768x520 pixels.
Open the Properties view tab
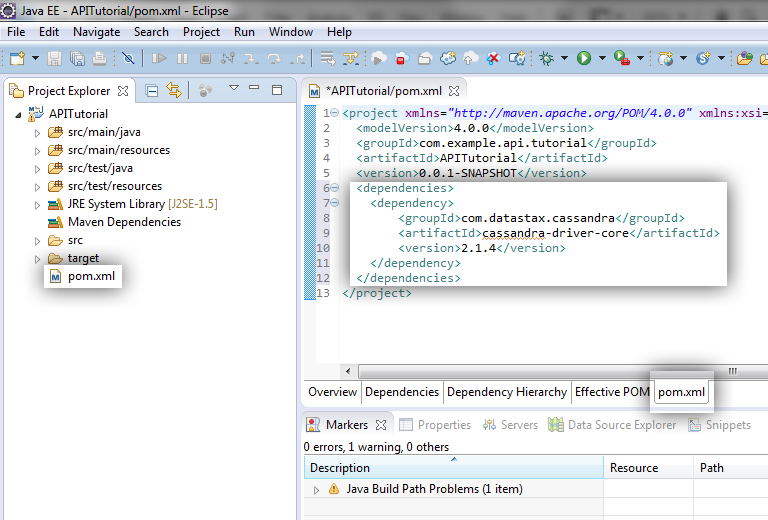point(435,425)
